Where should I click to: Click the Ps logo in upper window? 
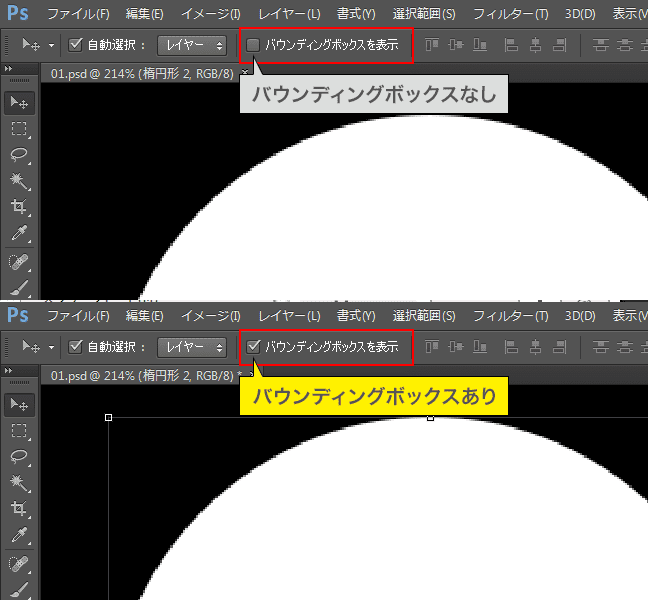(x=18, y=13)
